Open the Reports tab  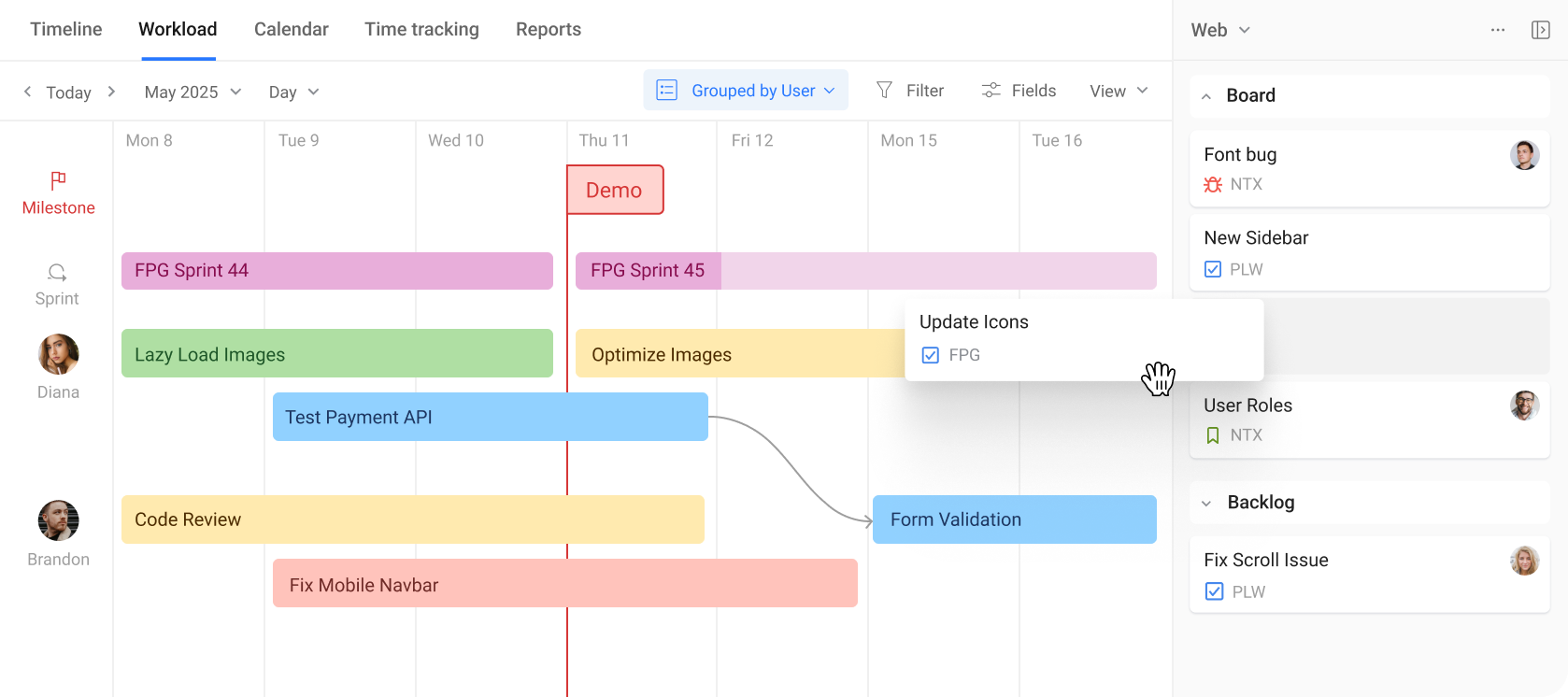pyautogui.click(x=549, y=29)
